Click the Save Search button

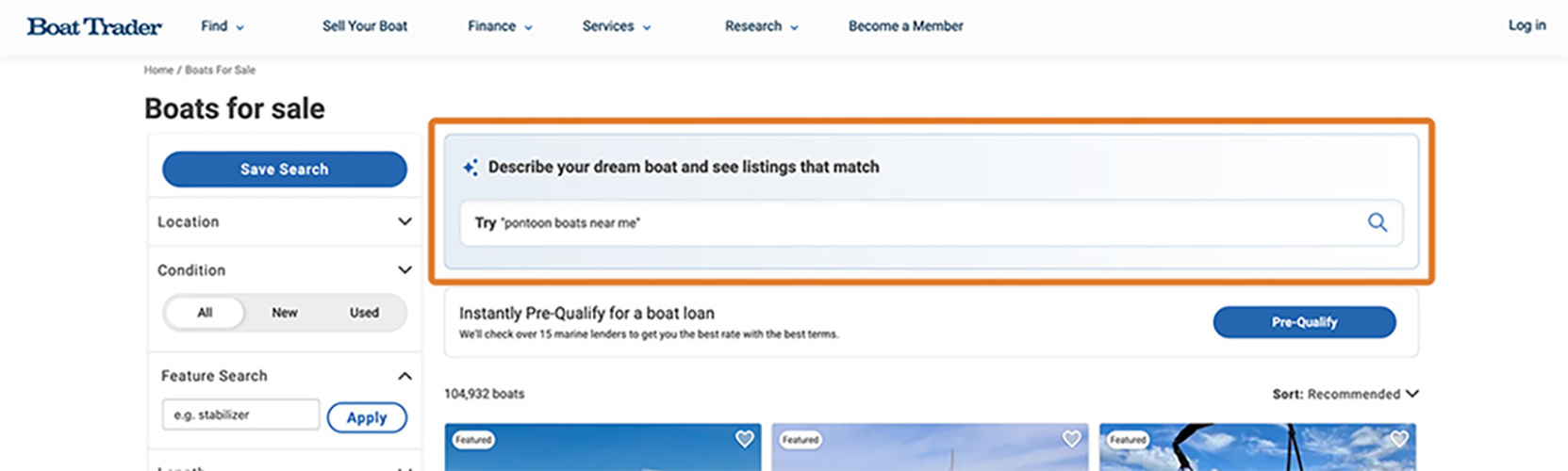[x=285, y=170]
